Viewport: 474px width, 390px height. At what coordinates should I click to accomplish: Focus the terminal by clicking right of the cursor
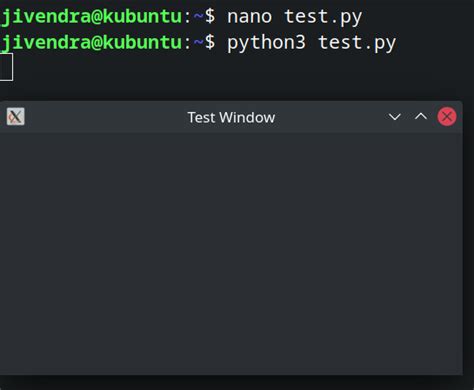[233, 68]
